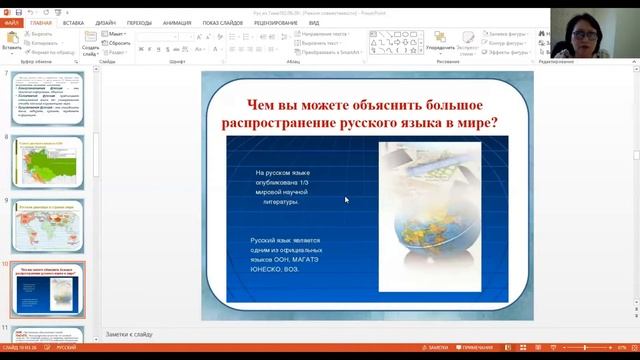The height and width of the screenshot is (360, 640).
Task: Click the increase font size icon
Action: [199, 37]
